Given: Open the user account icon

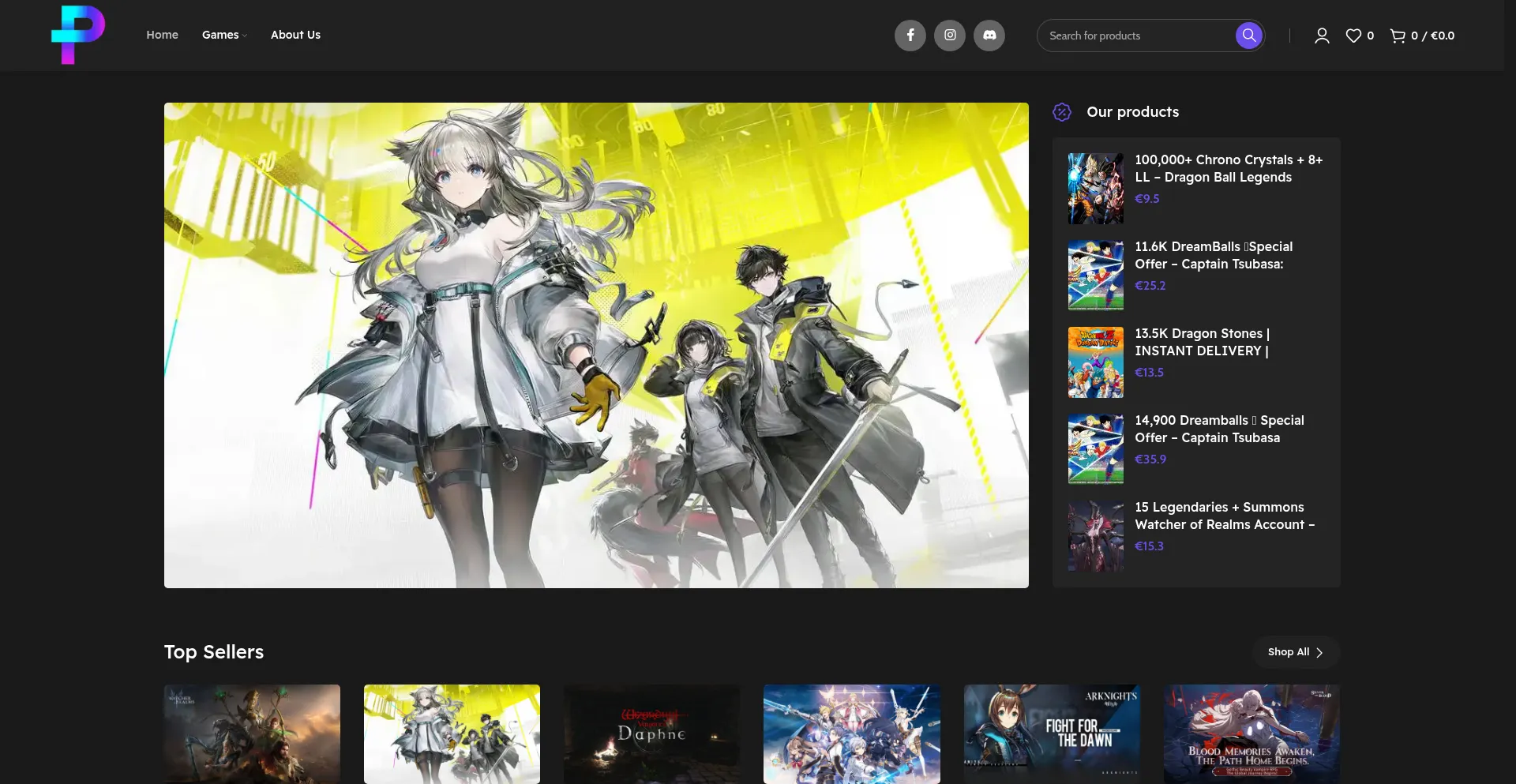Looking at the screenshot, I should (1322, 36).
